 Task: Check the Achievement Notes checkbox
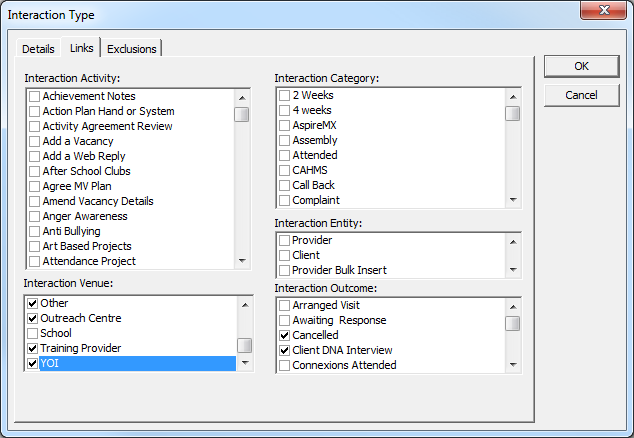coord(35,97)
